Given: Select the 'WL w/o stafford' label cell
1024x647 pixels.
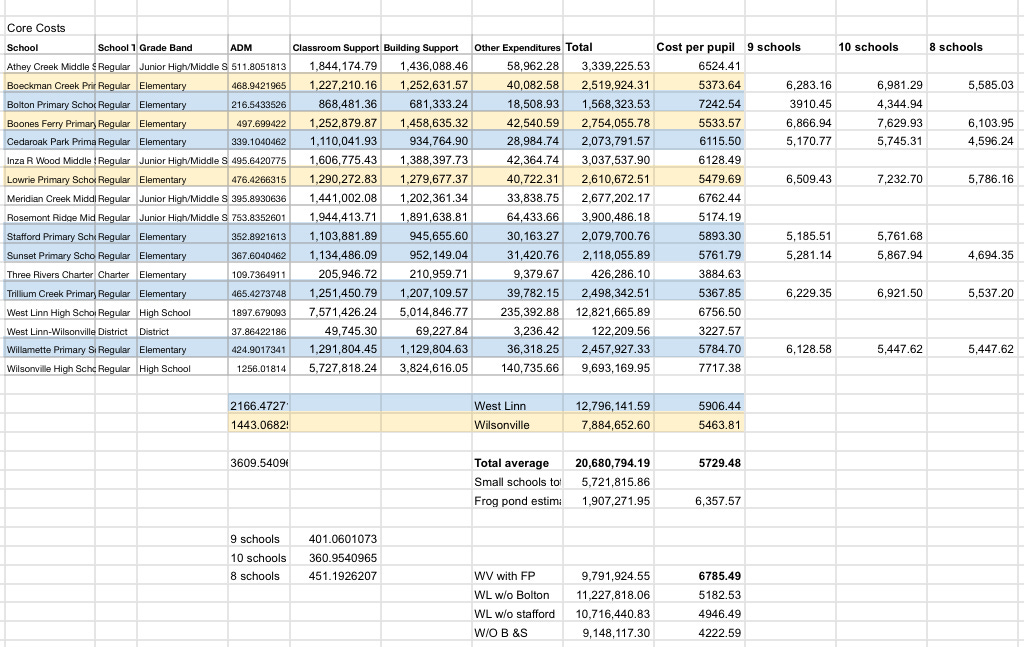Looking at the screenshot, I should coord(515,614).
